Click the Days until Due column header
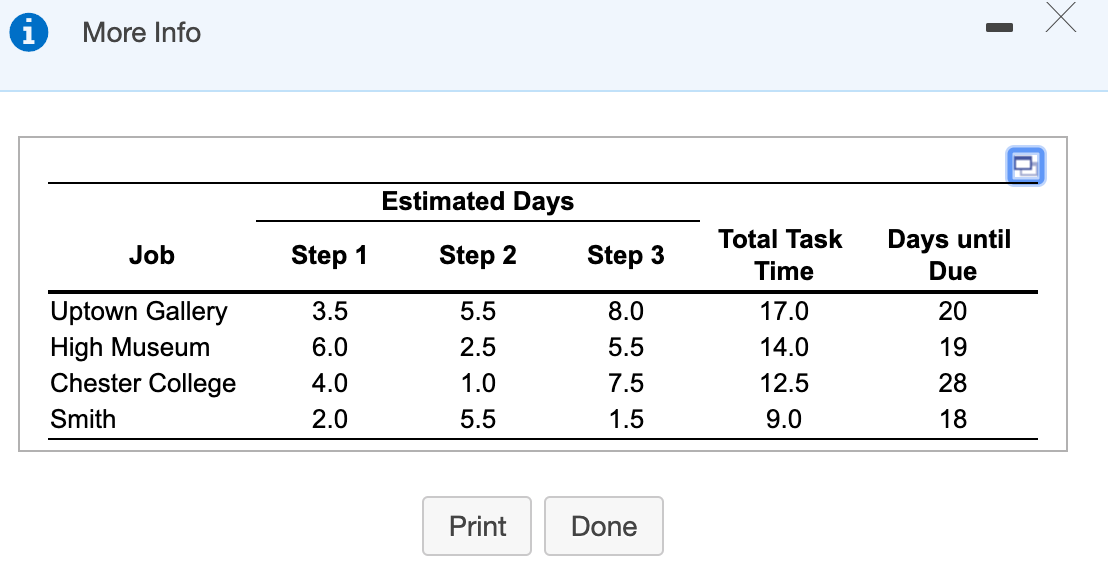 (x=950, y=255)
